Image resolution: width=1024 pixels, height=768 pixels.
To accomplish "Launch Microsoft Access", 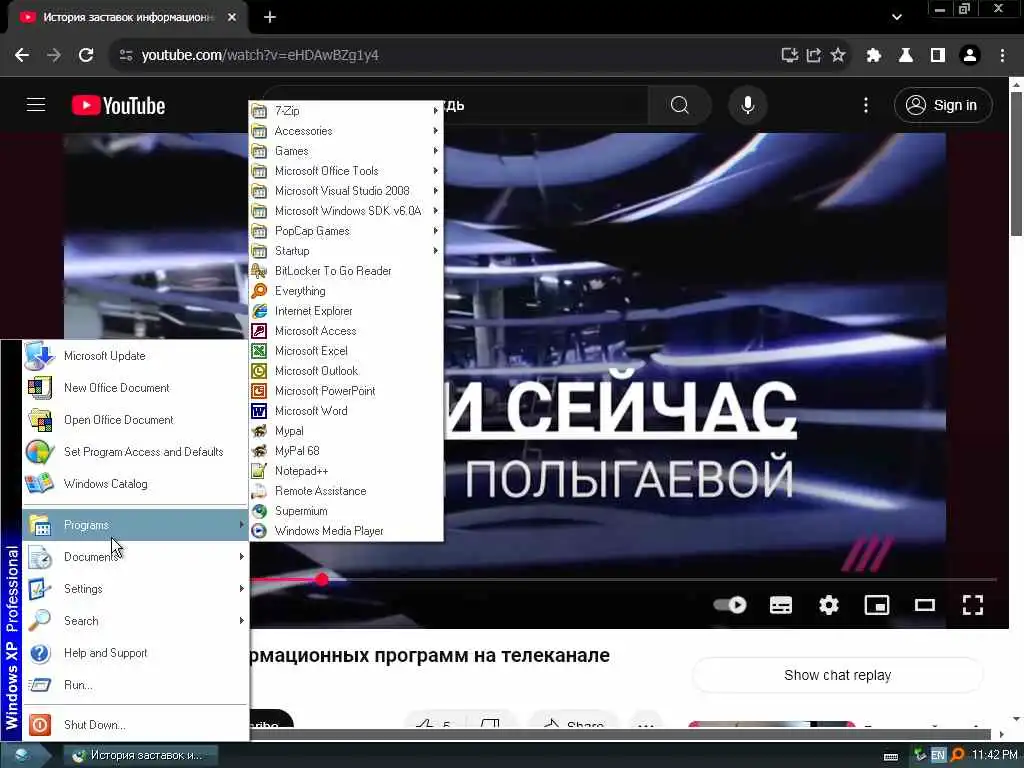I will (x=346, y=331).
